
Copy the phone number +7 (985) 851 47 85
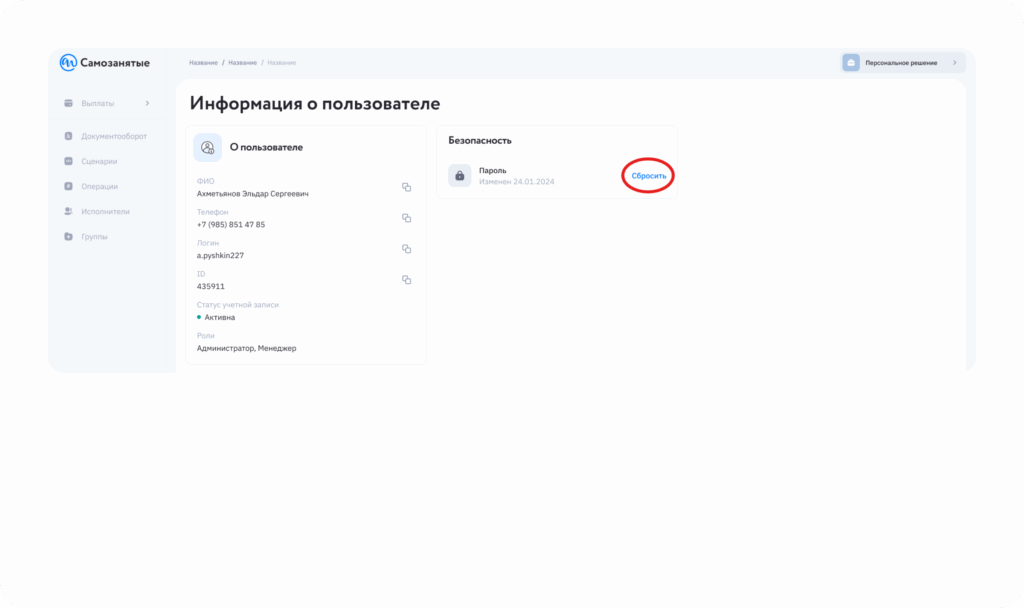tap(407, 218)
